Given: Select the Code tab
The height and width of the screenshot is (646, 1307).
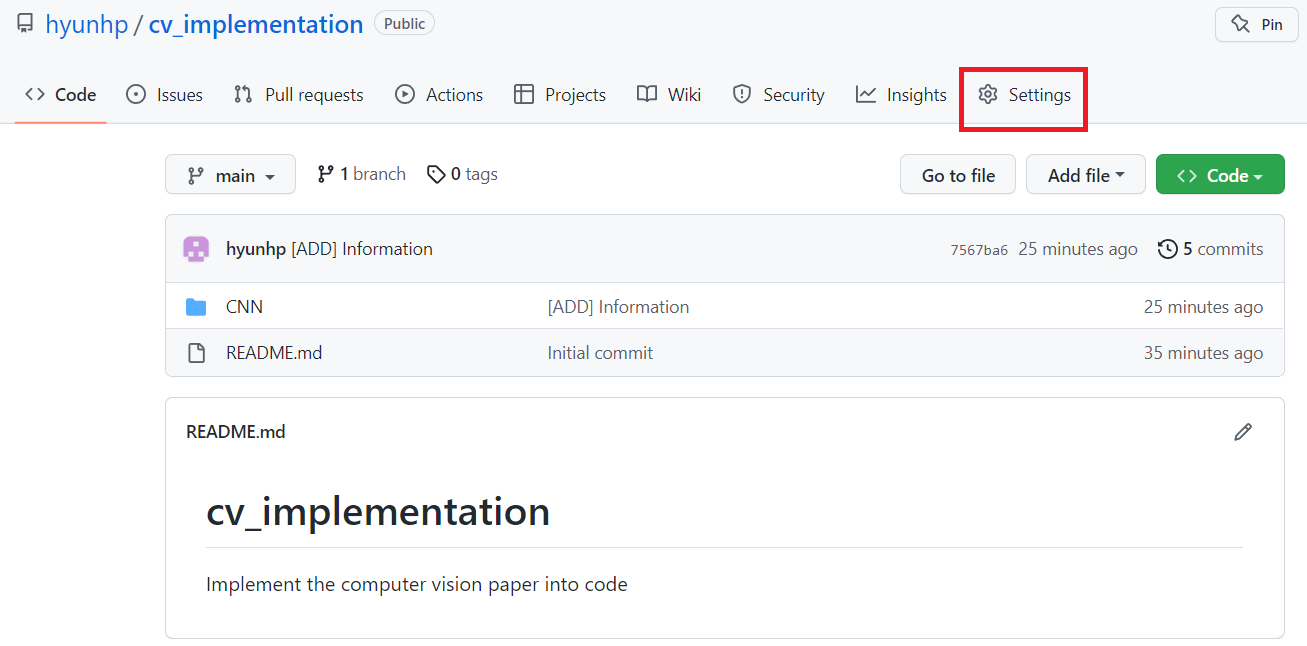Looking at the screenshot, I should [x=61, y=95].
